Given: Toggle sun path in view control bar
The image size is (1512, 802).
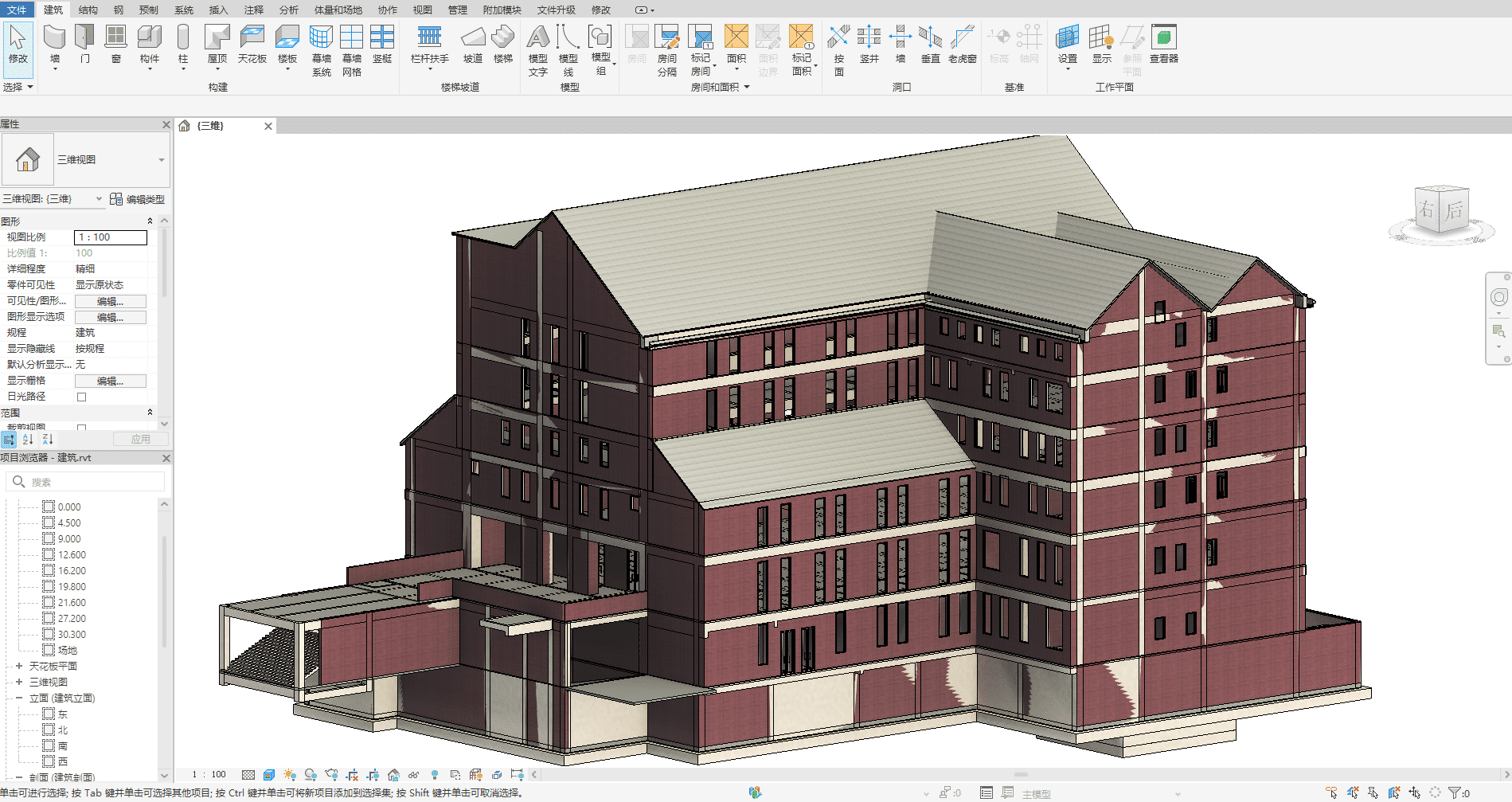Looking at the screenshot, I should click(x=290, y=775).
